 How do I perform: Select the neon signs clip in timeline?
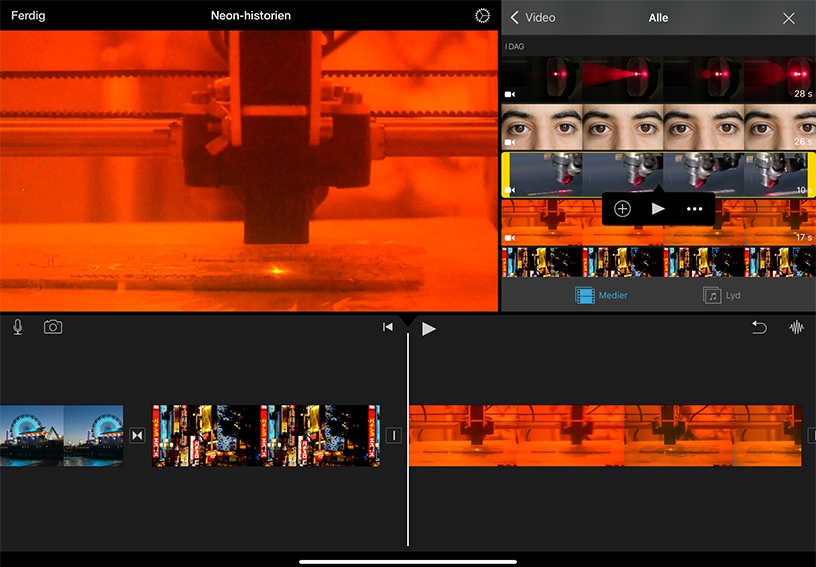[x=266, y=436]
